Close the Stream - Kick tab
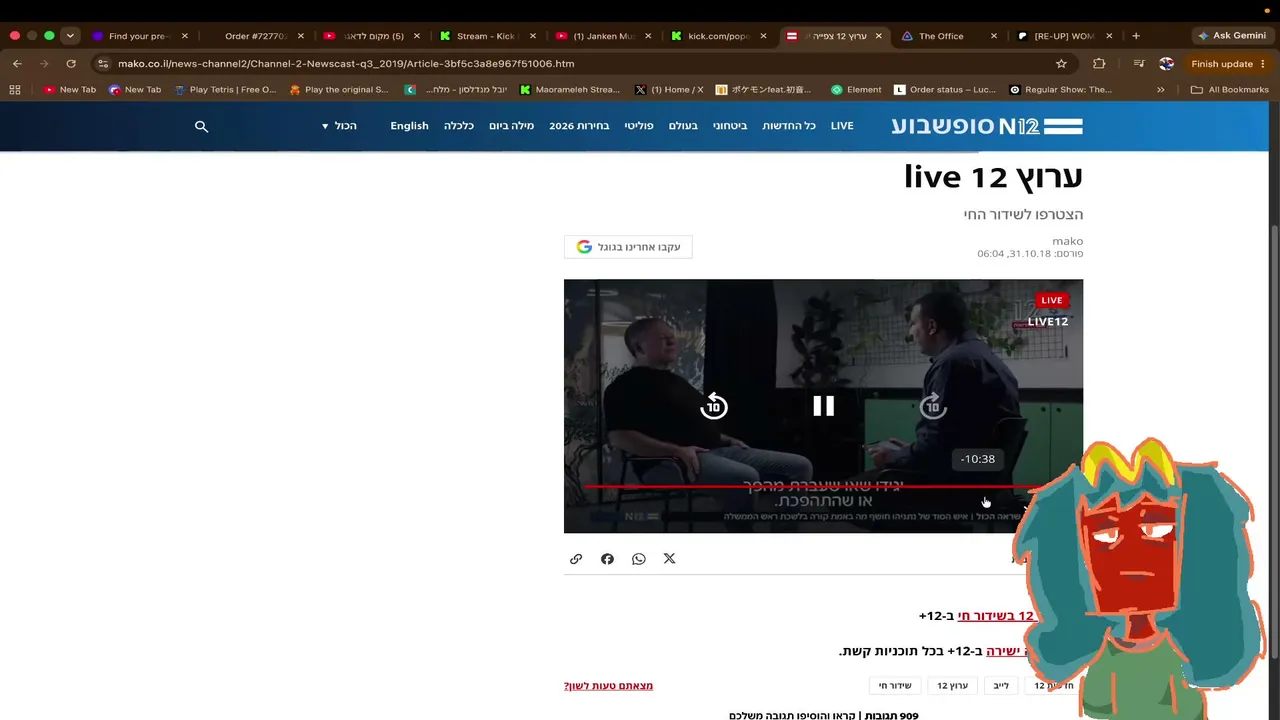 (531, 36)
